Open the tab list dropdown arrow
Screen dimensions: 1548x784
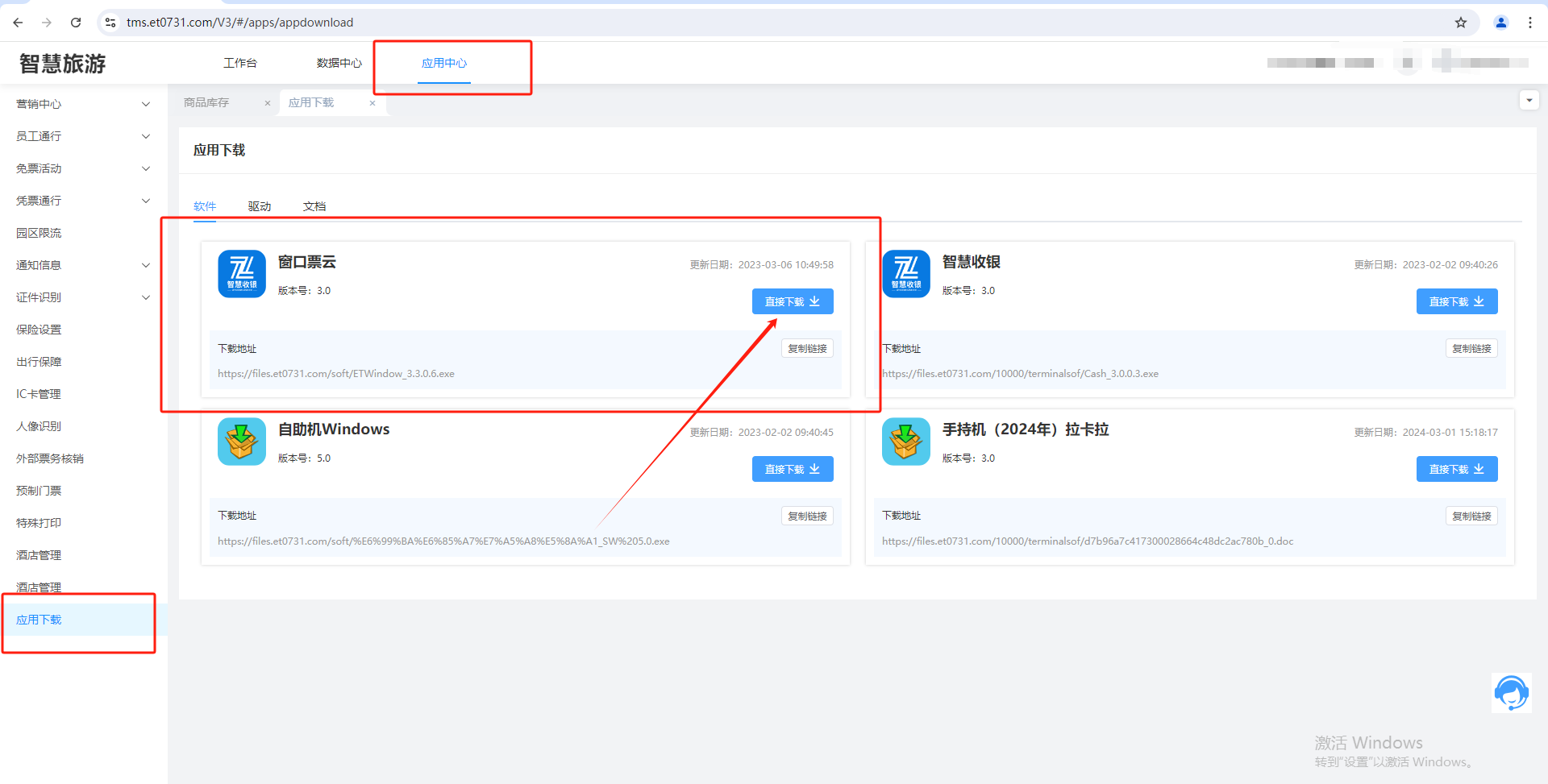(1529, 101)
